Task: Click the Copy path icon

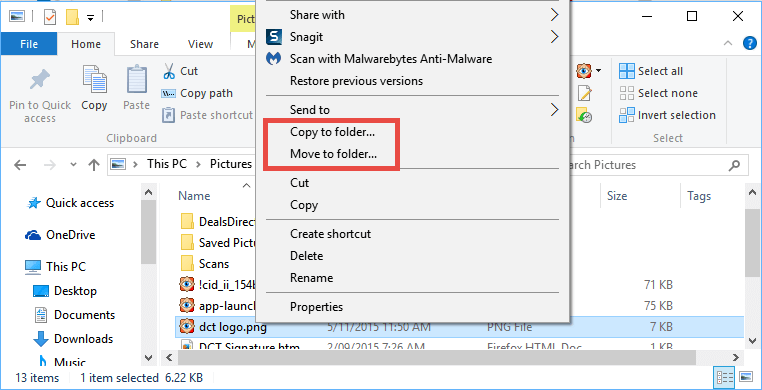Action: [x=168, y=93]
